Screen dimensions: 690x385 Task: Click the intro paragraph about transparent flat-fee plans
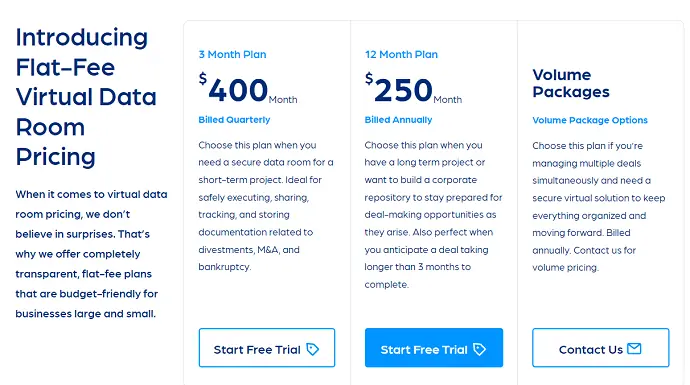pos(91,254)
